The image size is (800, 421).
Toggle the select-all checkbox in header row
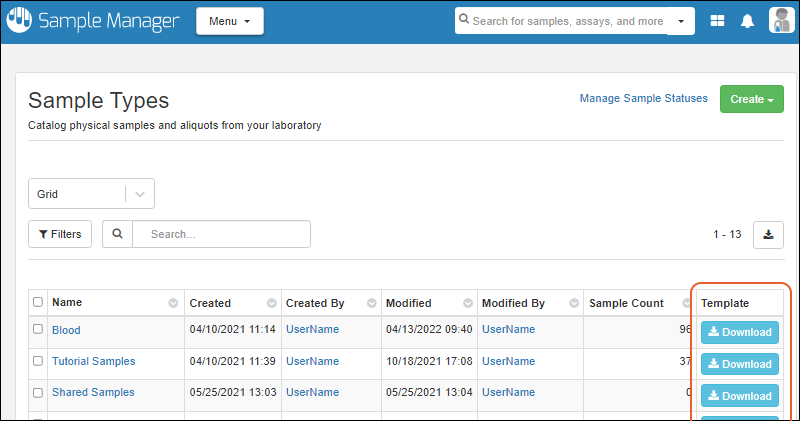[x=38, y=302]
